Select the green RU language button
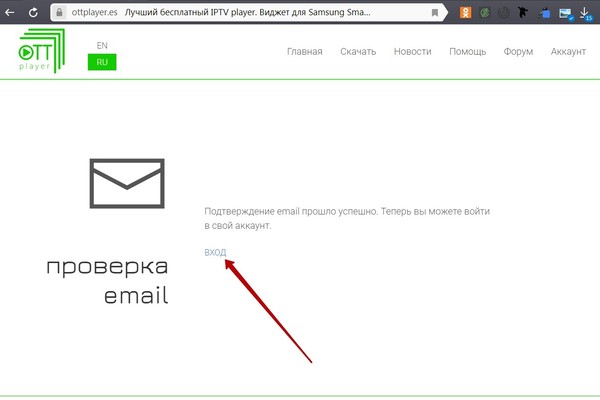 coord(102,62)
